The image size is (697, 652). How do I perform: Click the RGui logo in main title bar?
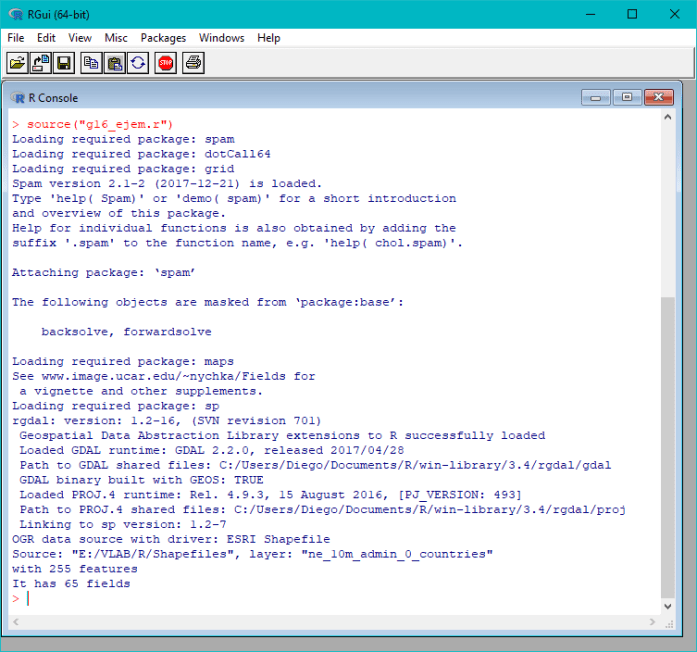[16, 15]
